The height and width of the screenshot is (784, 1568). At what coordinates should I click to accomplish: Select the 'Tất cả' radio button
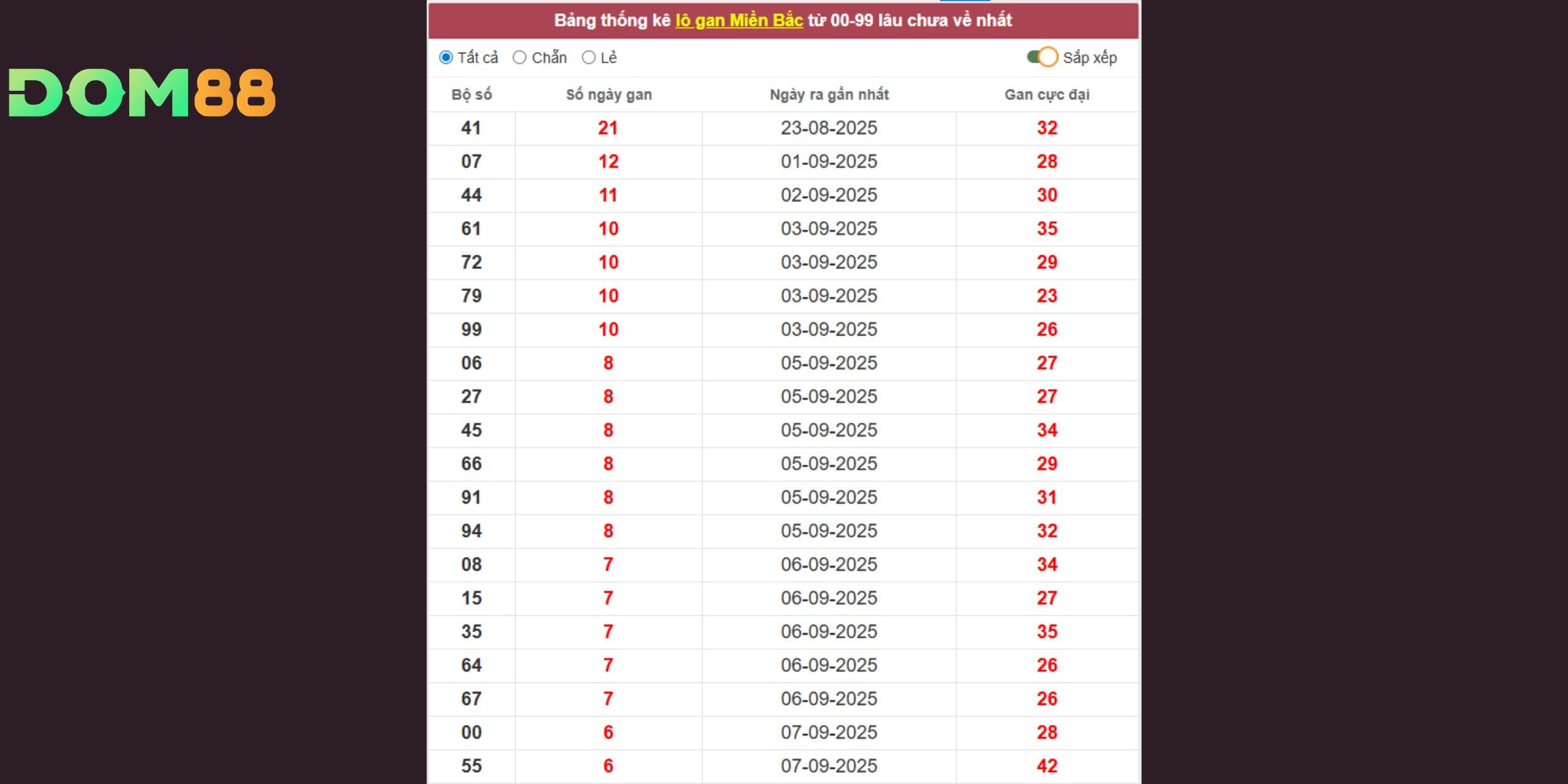[446, 58]
